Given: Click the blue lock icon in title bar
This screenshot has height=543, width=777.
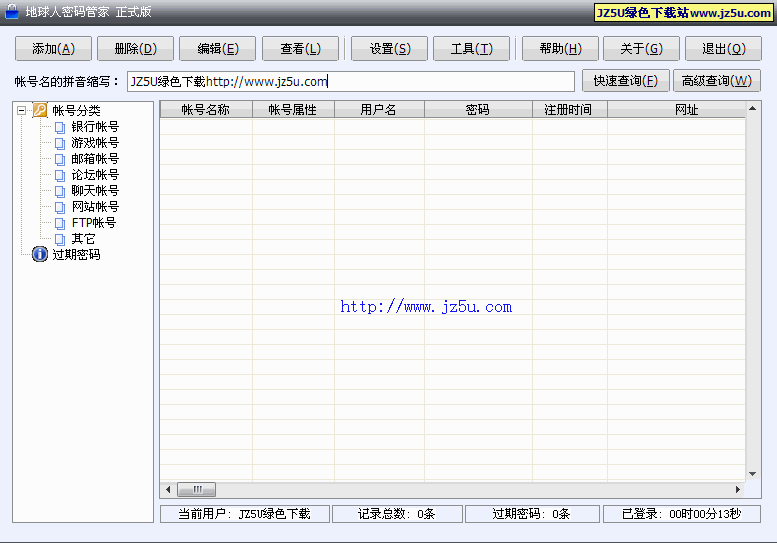Looking at the screenshot, I should pyautogui.click(x=12, y=11).
